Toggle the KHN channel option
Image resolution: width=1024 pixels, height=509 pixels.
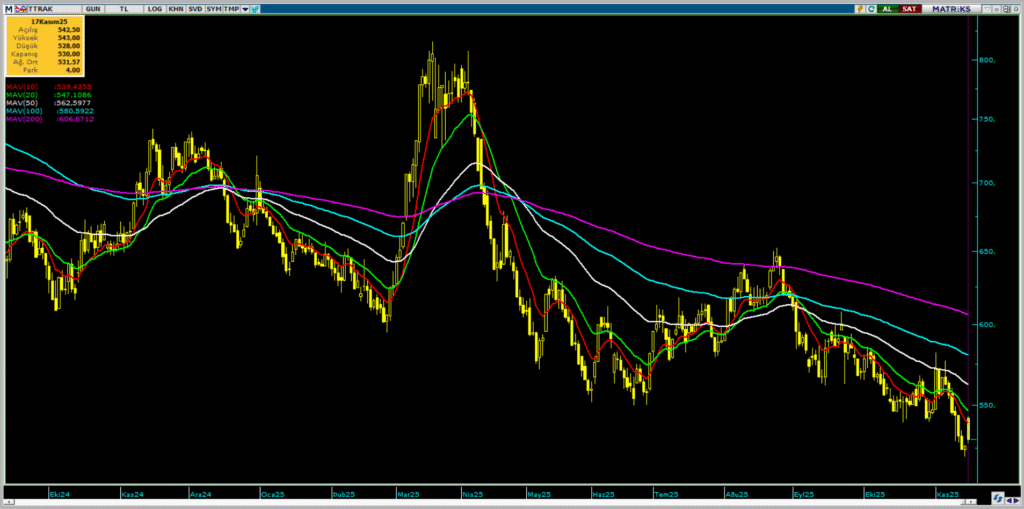175,8
